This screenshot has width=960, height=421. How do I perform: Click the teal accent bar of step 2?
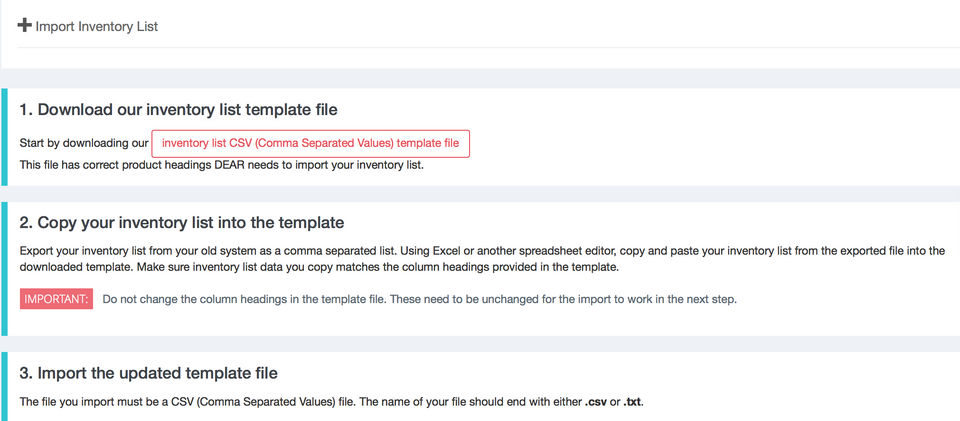[4, 268]
